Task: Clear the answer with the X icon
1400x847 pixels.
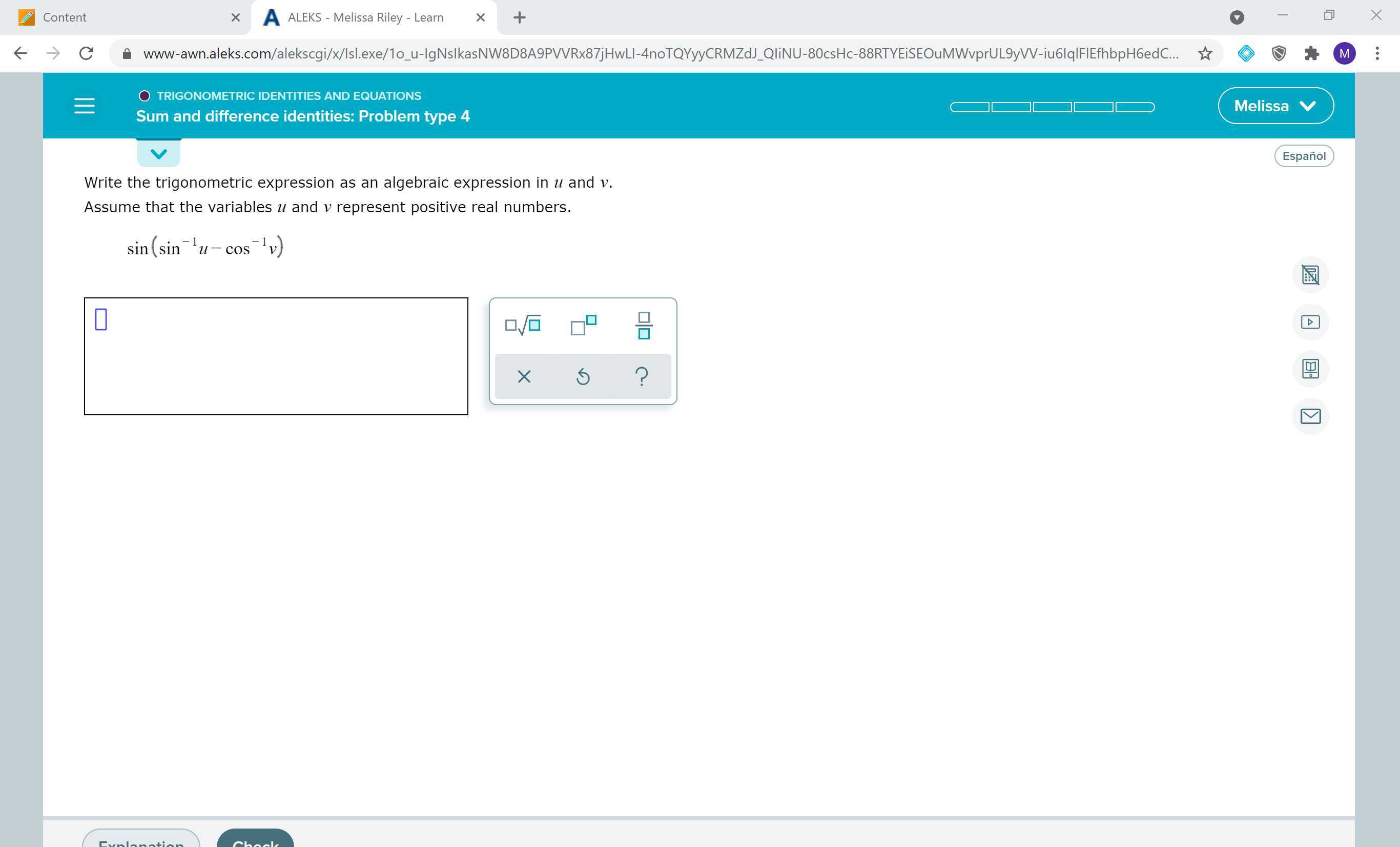Action: [x=523, y=376]
